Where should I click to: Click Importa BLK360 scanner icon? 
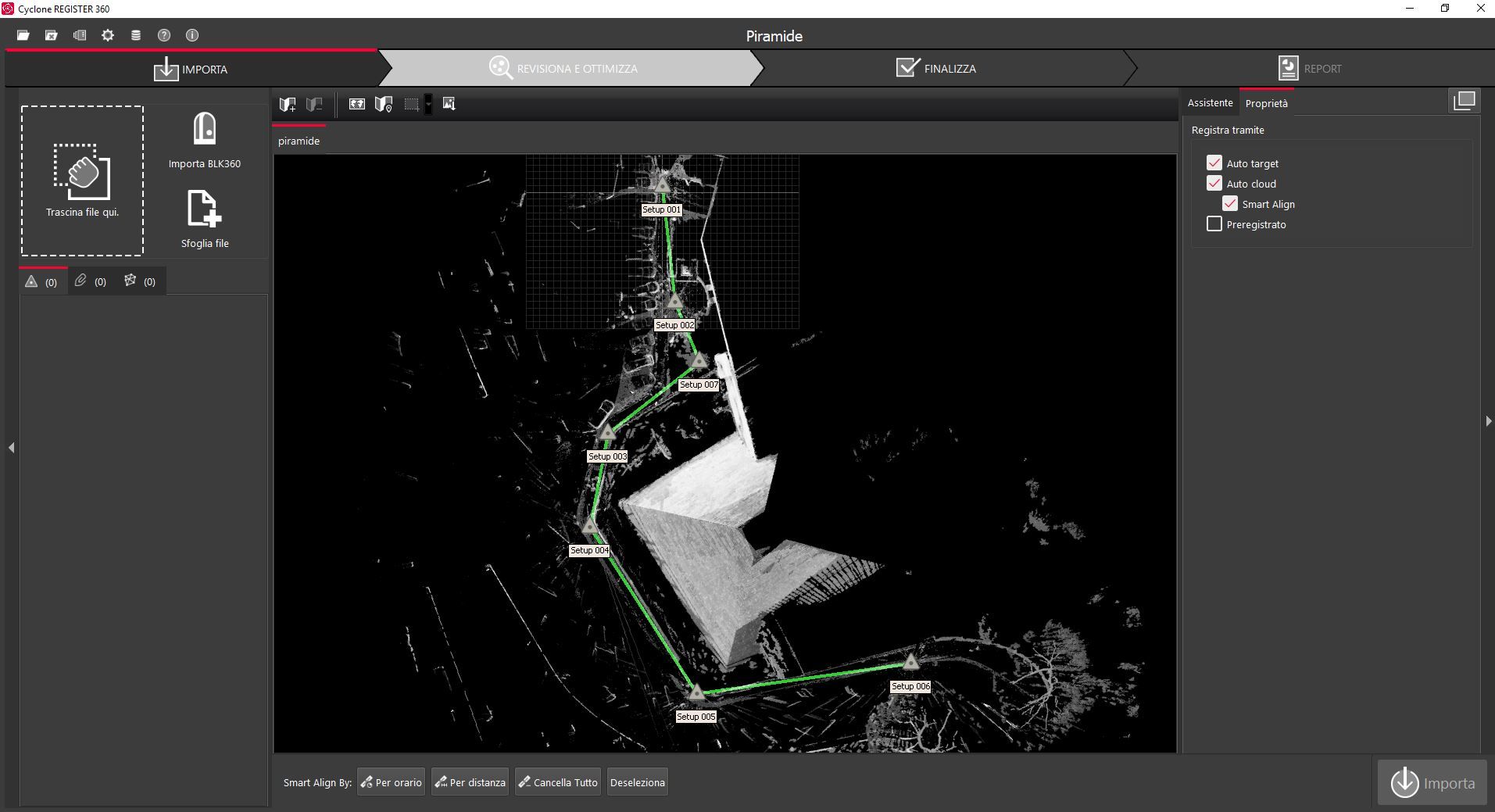click(x=205, y=129)
